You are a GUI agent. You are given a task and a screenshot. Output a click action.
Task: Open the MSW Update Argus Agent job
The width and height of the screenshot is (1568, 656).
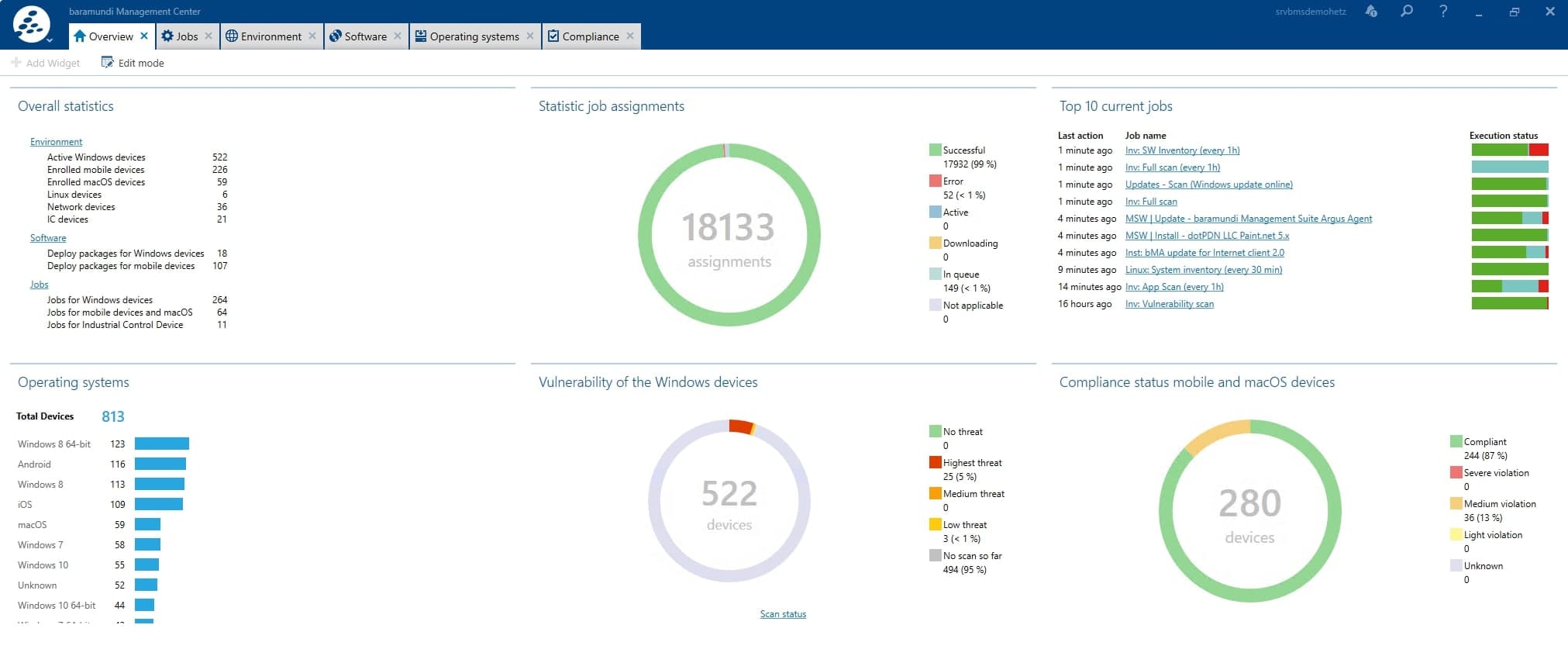pos(1249,219)
